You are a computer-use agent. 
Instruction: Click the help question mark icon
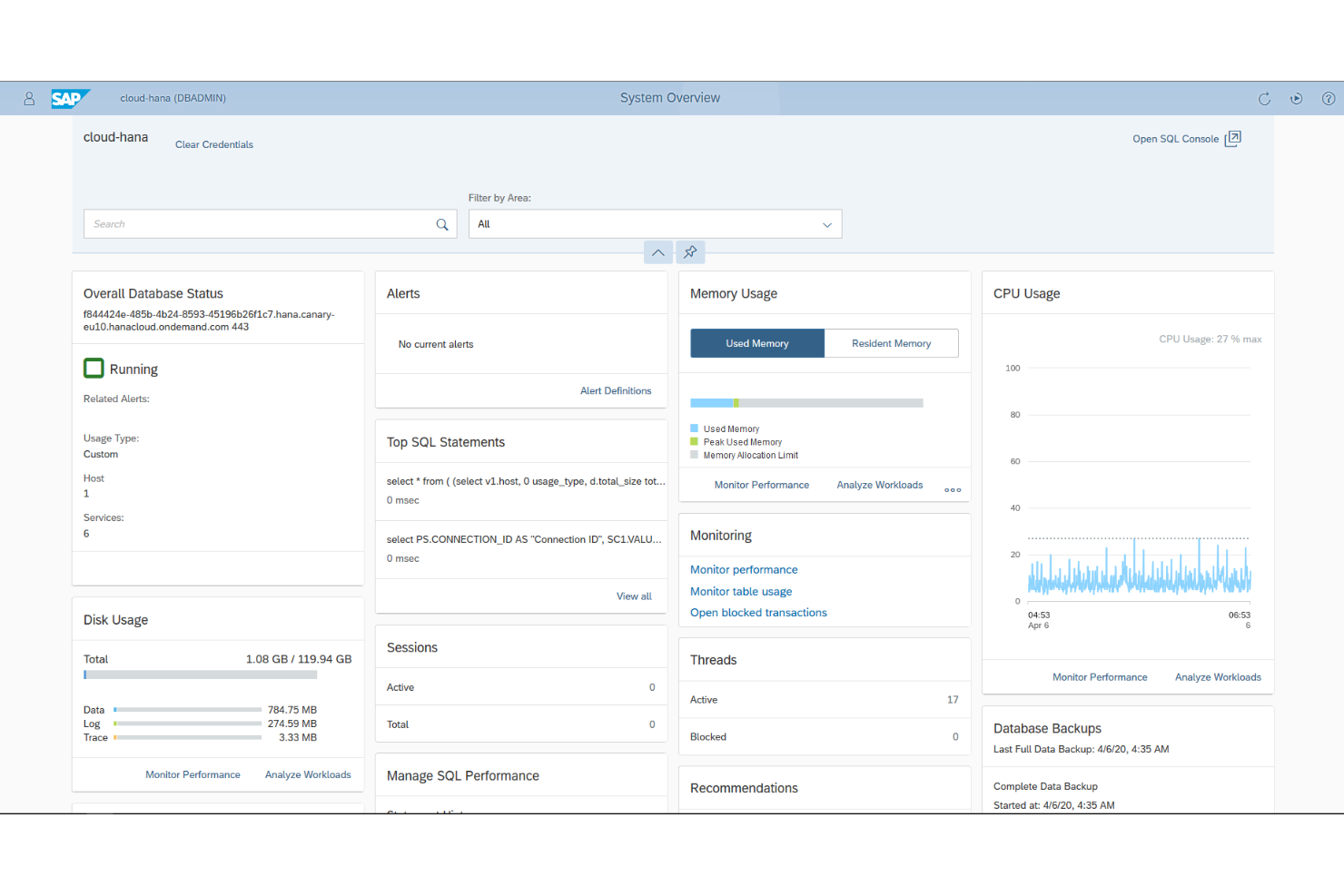click(x=1328, y=98)
